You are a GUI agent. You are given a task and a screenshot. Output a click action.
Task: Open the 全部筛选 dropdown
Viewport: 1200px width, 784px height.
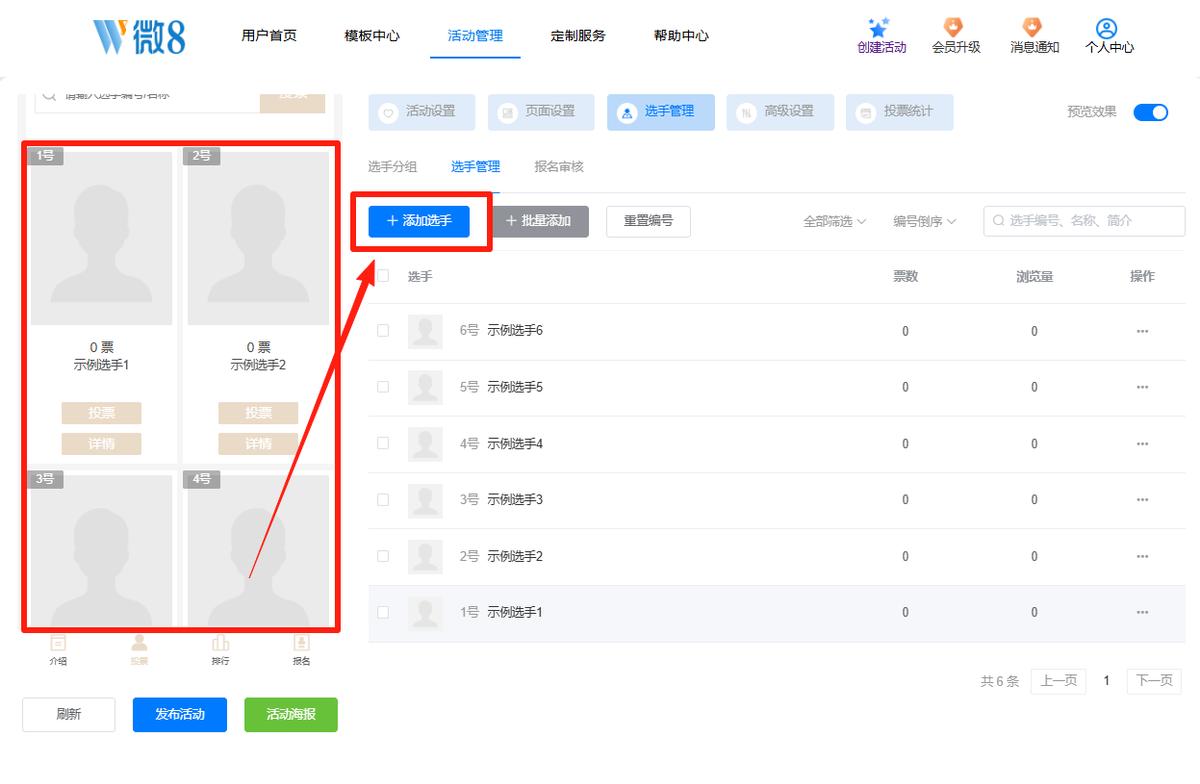pos(835,222)
